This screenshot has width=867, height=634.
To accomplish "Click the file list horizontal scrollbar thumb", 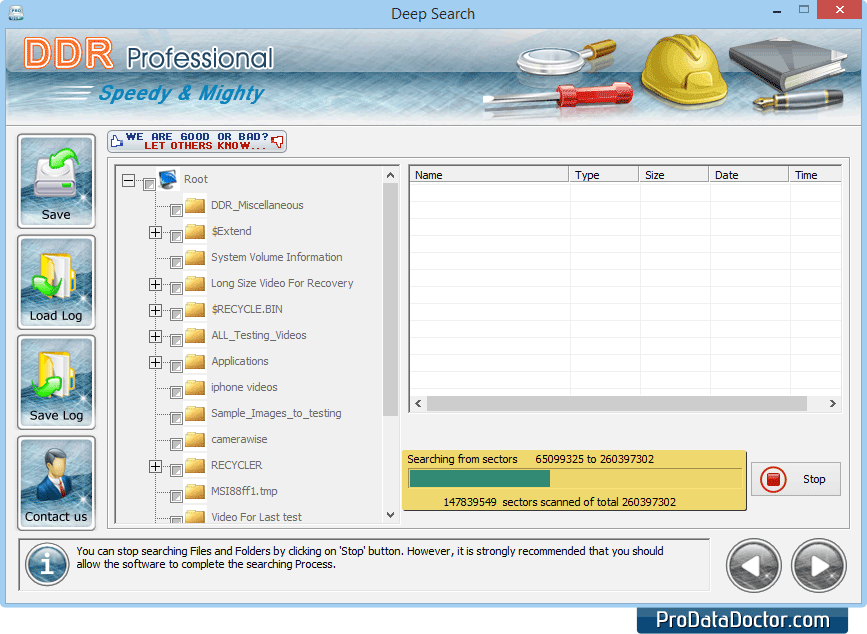I will (617, 404).
